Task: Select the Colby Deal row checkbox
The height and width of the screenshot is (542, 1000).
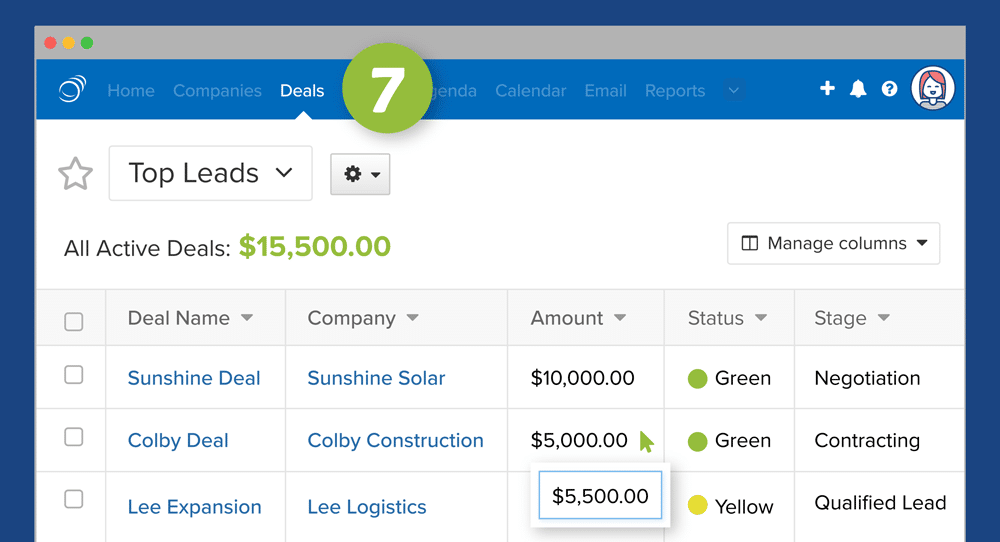Action: 73,437
